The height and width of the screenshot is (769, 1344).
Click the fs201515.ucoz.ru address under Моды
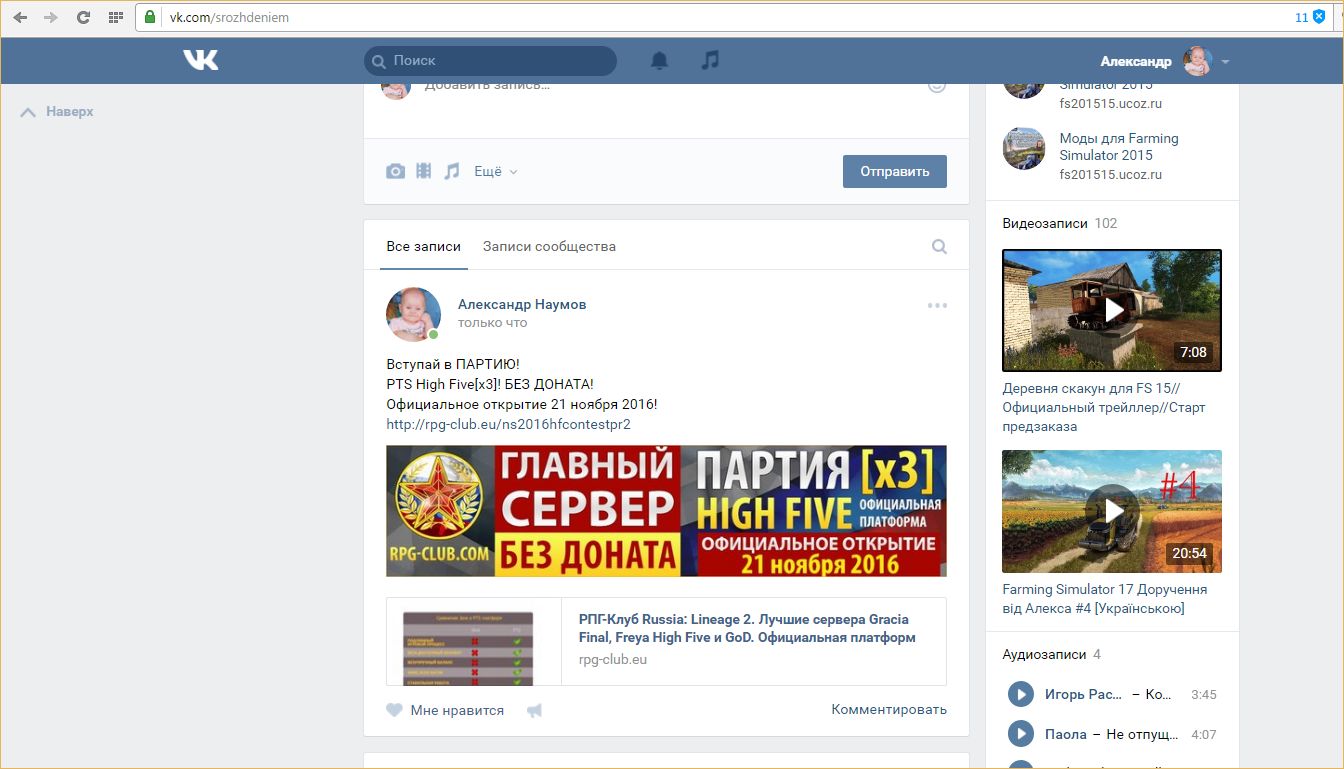pyautogui.click(x=1111, y=175)
